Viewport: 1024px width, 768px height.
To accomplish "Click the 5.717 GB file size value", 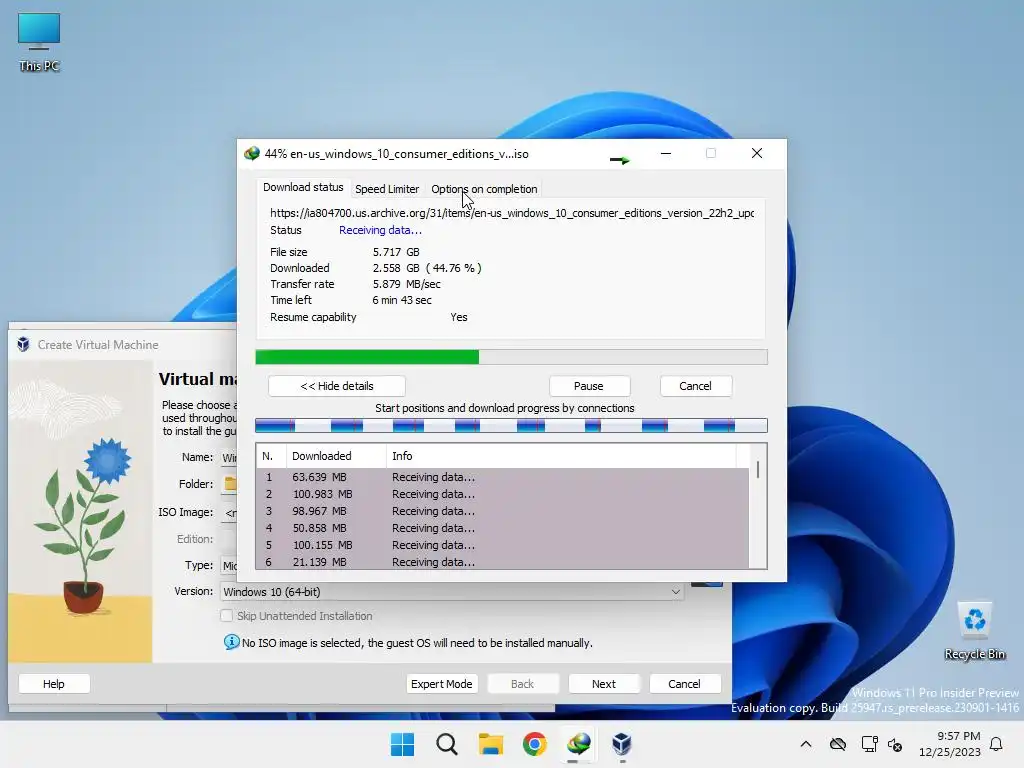I will click(396, 251).
